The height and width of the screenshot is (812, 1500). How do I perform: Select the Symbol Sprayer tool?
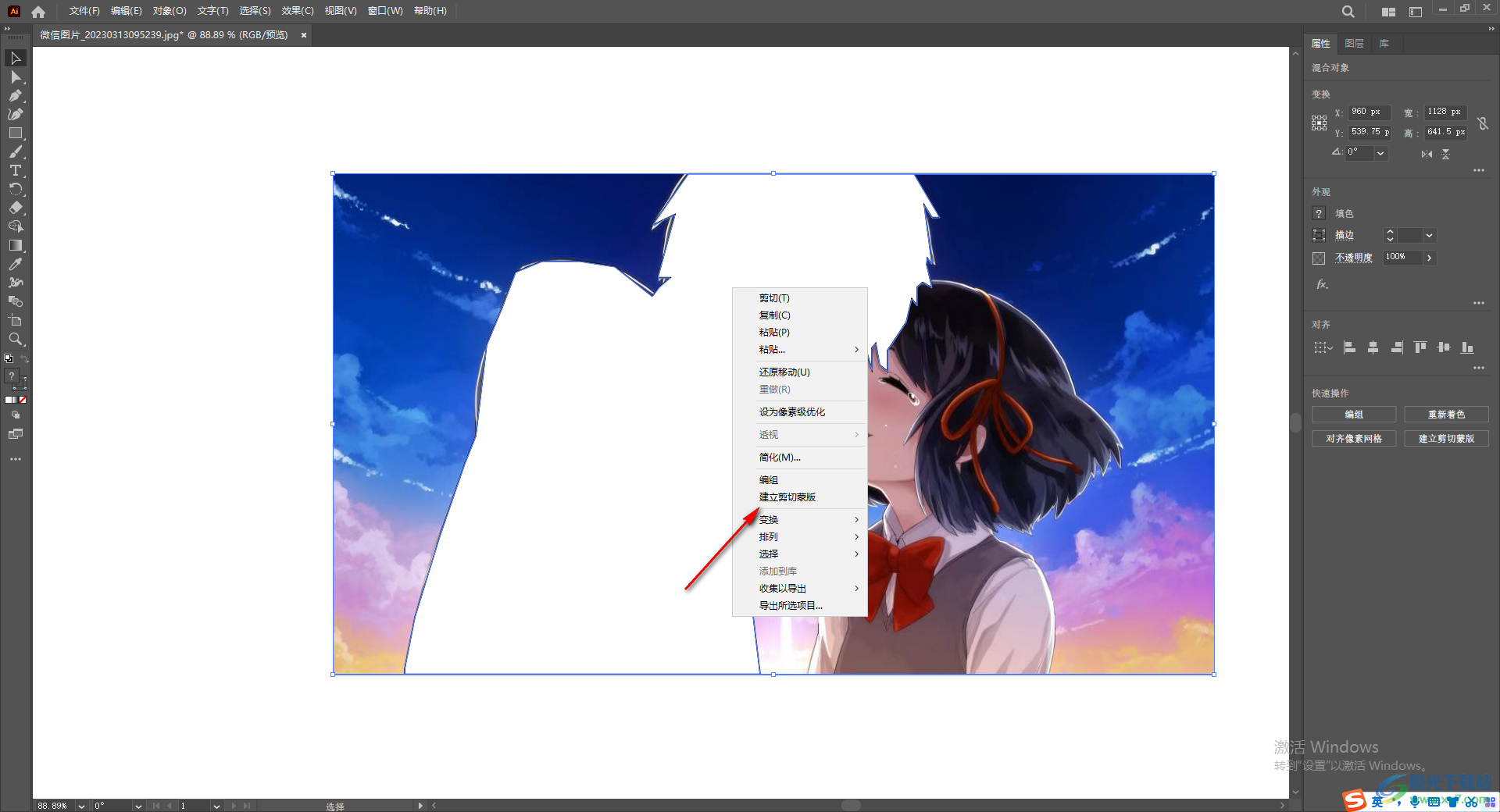coord(15,283)
